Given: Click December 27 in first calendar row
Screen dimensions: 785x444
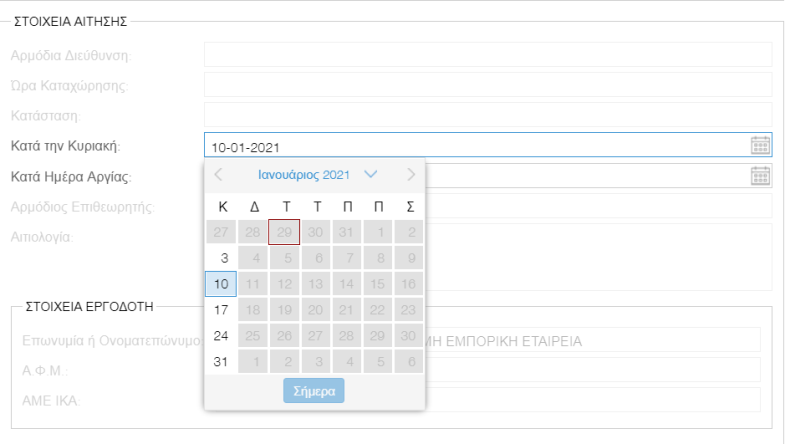Looking at the screenshot, I should point(221,232).
